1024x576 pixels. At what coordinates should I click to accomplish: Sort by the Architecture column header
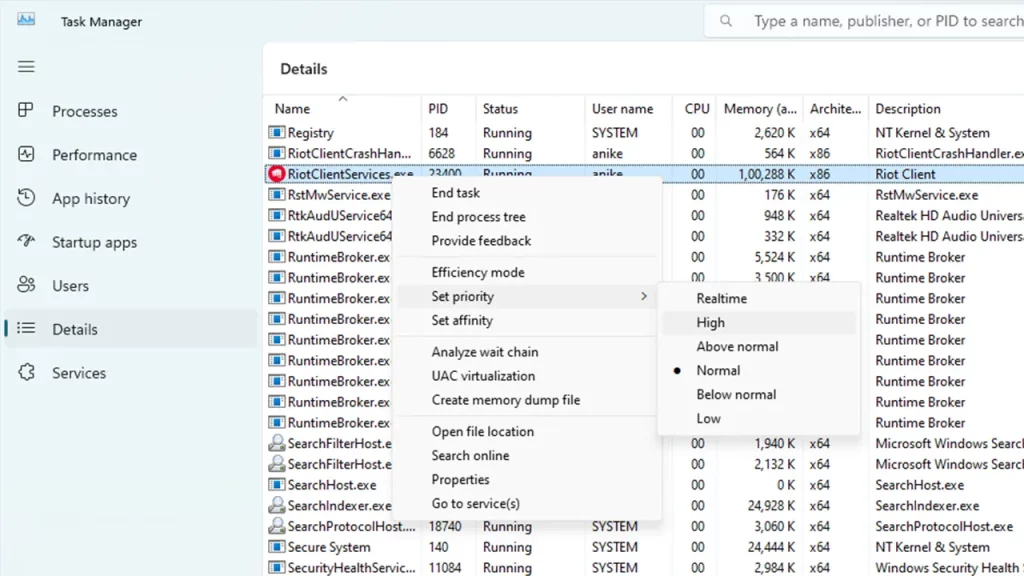pos(836,109)
